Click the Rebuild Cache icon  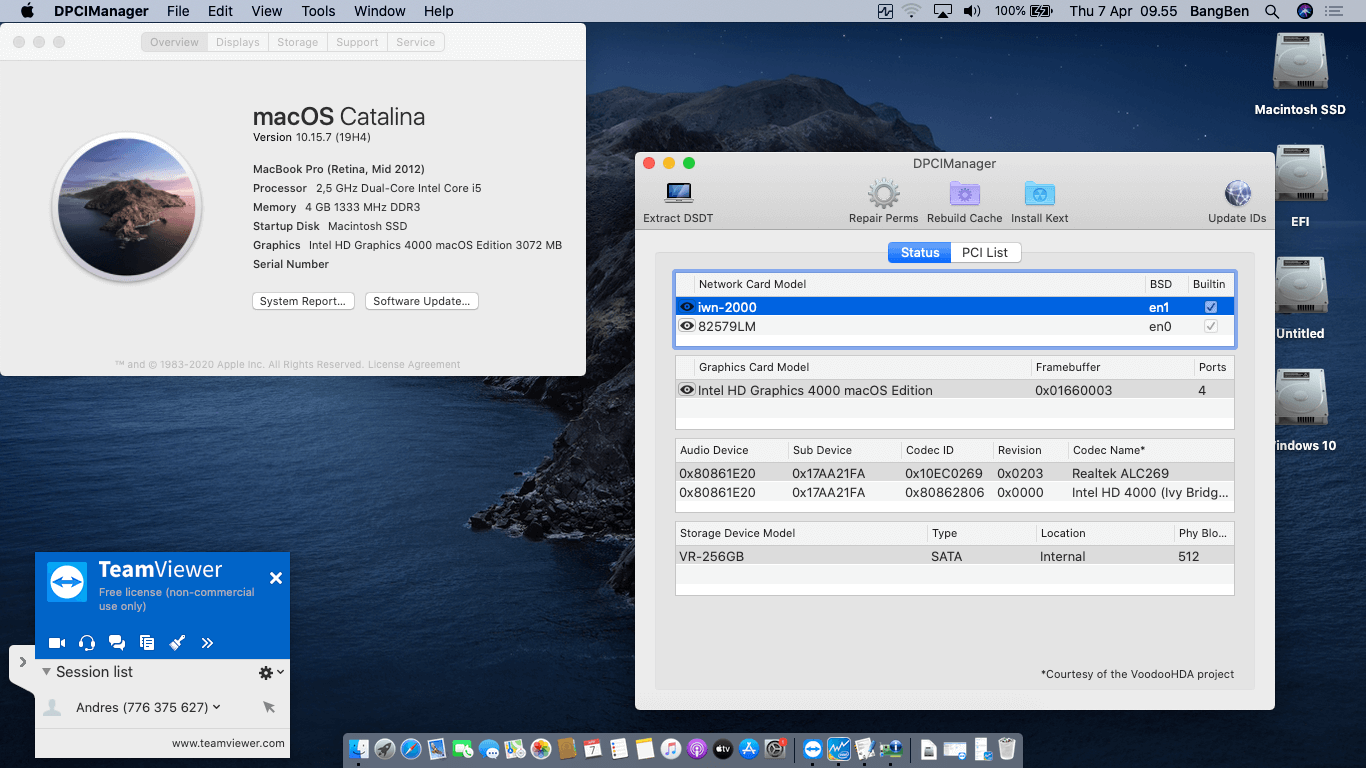click(964, 193)
